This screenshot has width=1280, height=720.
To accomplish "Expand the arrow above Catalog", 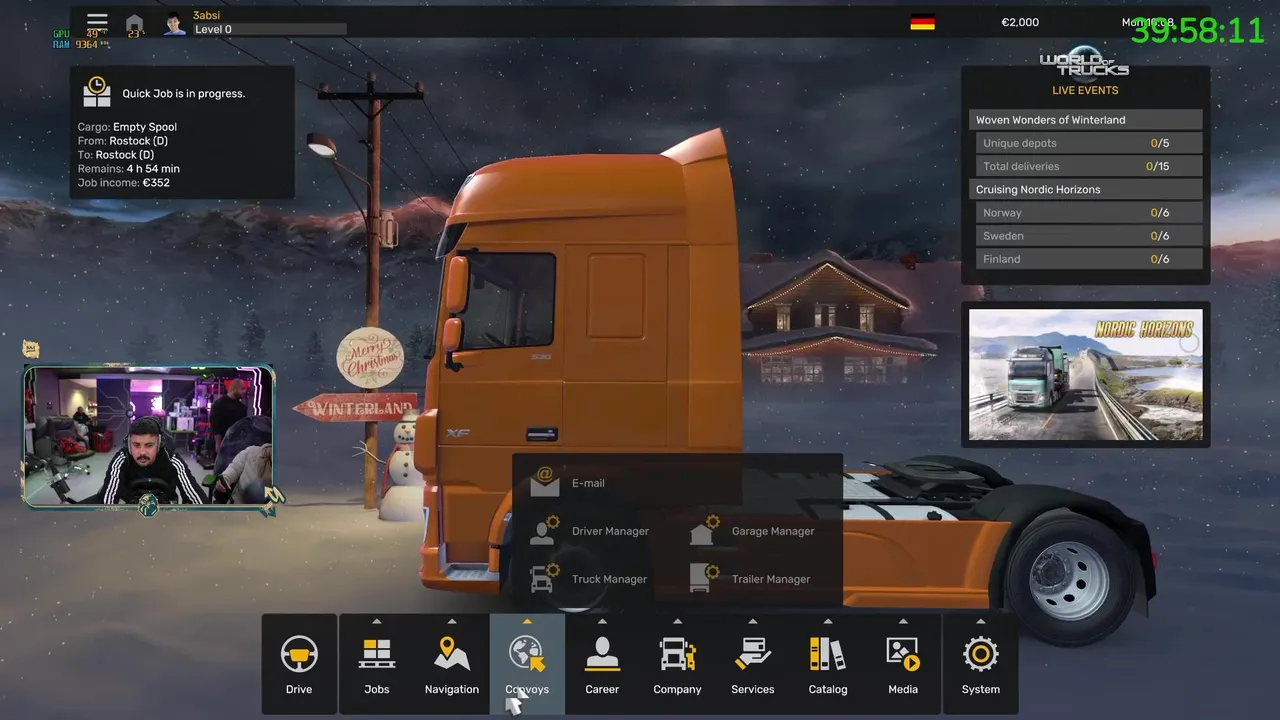I will 828,621.
